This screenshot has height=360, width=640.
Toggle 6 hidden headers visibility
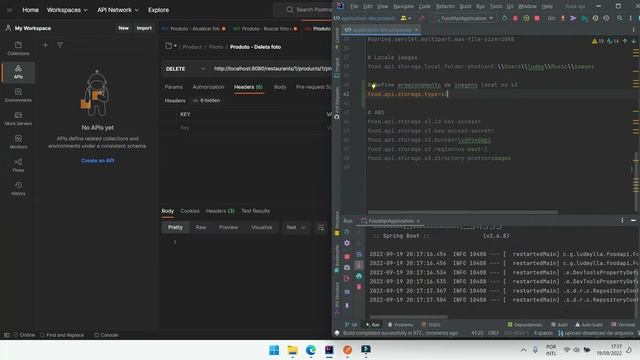point(207,100)
